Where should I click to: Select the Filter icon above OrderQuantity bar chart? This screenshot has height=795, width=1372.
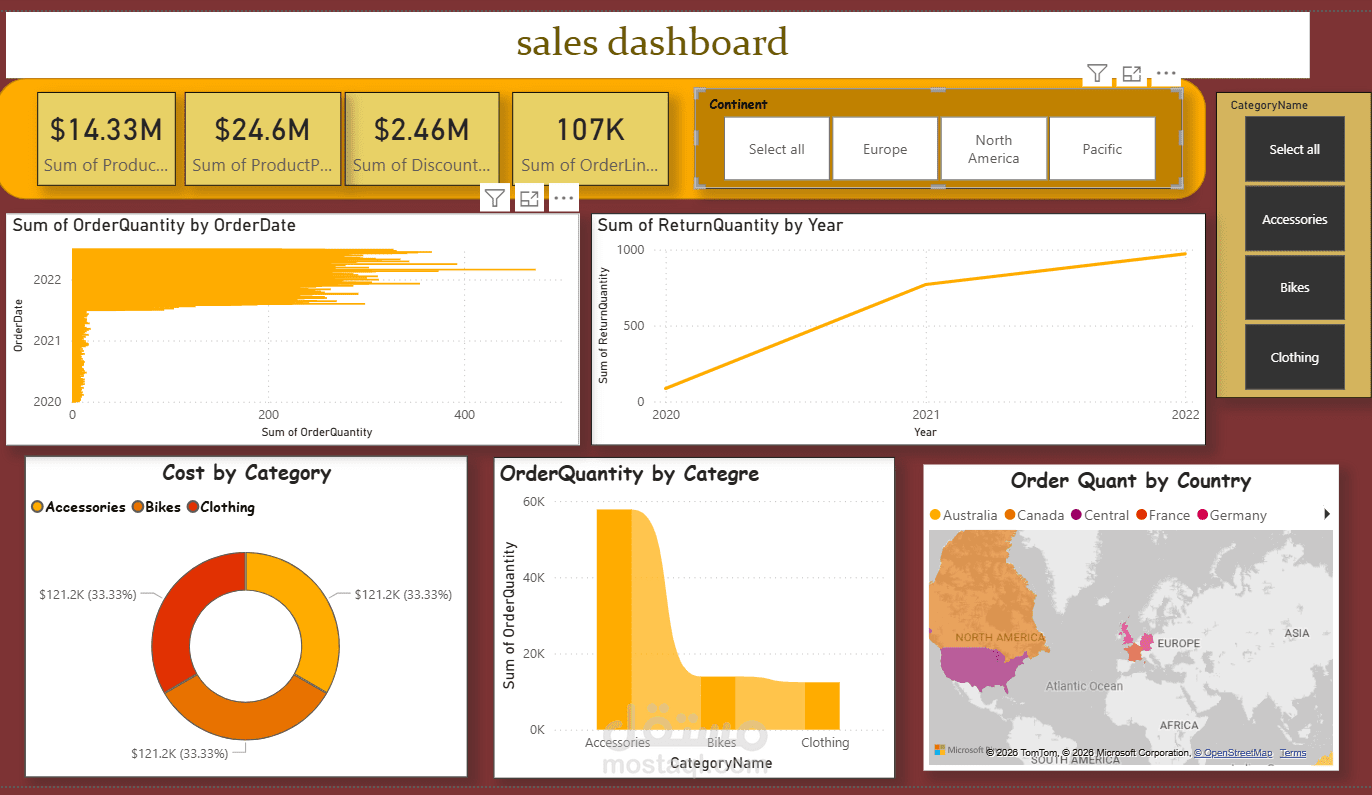tap(495, 197)
